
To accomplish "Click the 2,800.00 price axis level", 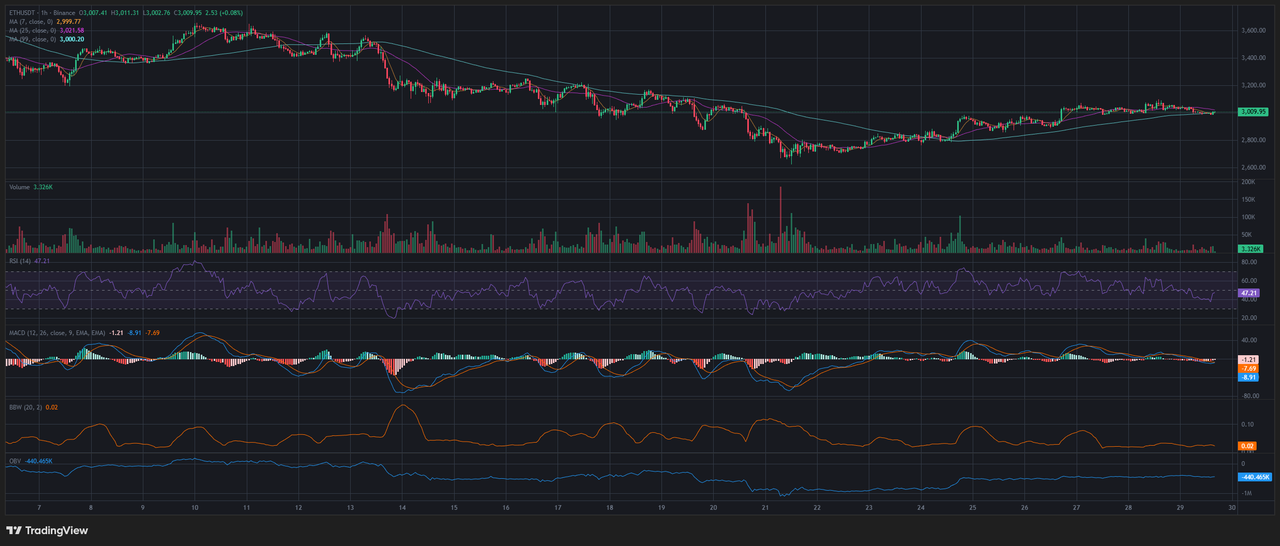I will pyautogui.click(x=1253, y=140).
